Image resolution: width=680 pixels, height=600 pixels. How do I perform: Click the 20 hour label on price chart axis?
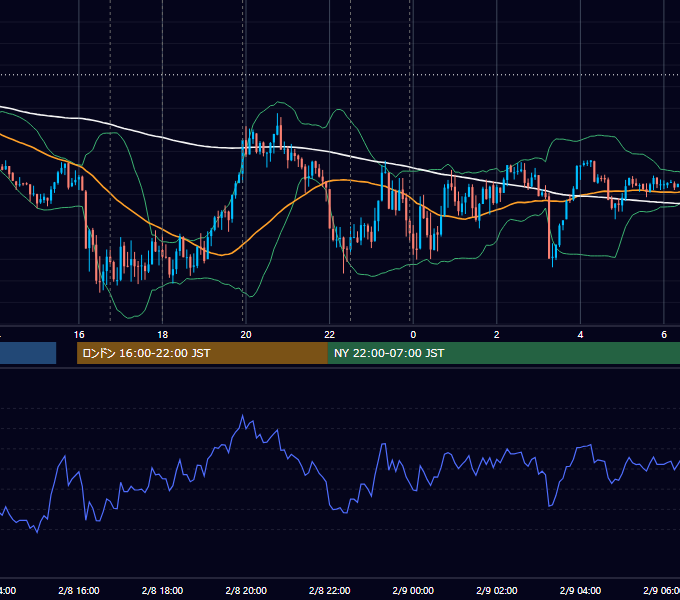(x=246, y=335)
